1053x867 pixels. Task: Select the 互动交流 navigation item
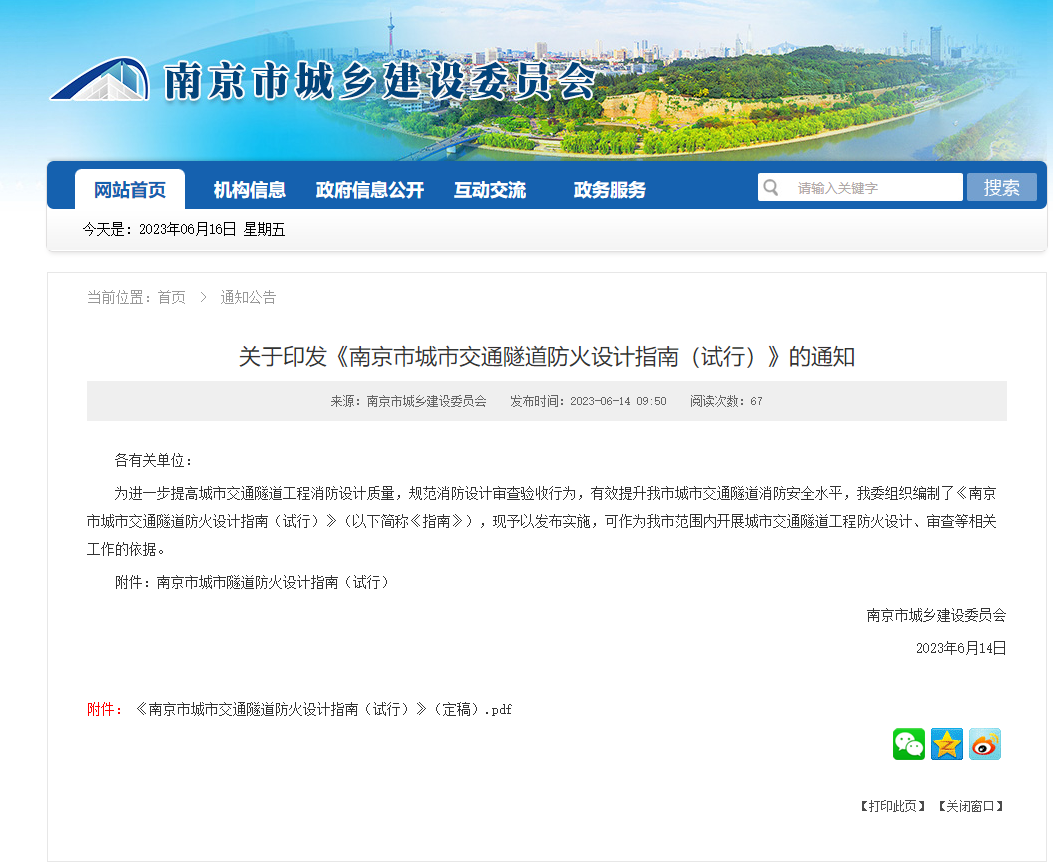point(490,190)
